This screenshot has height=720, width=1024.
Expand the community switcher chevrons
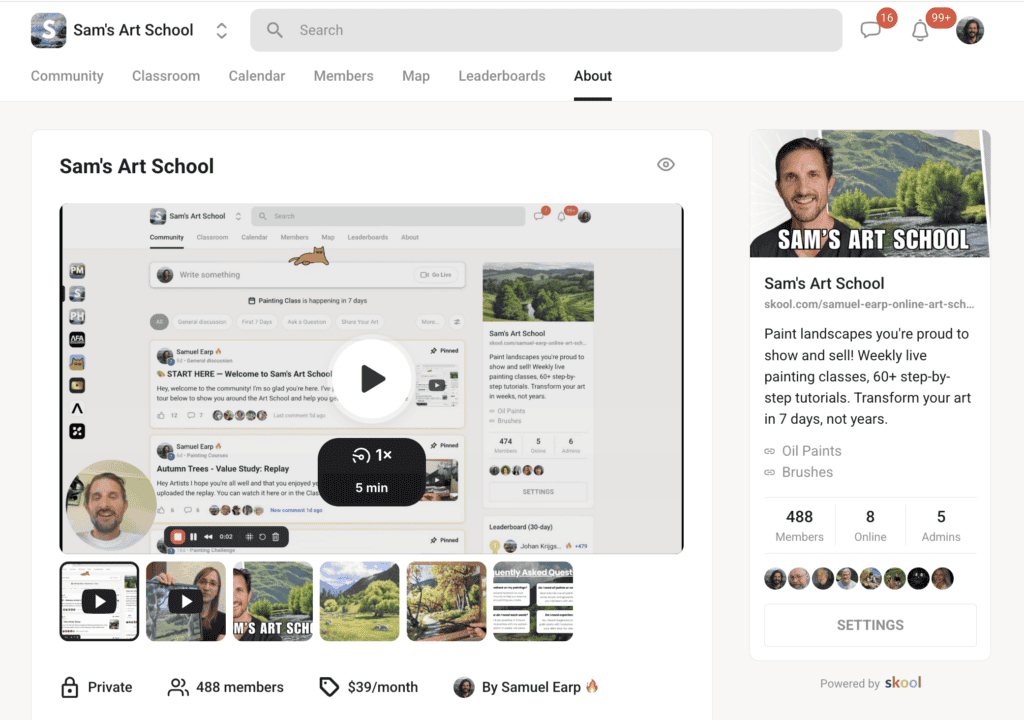[x=221, y=31]
